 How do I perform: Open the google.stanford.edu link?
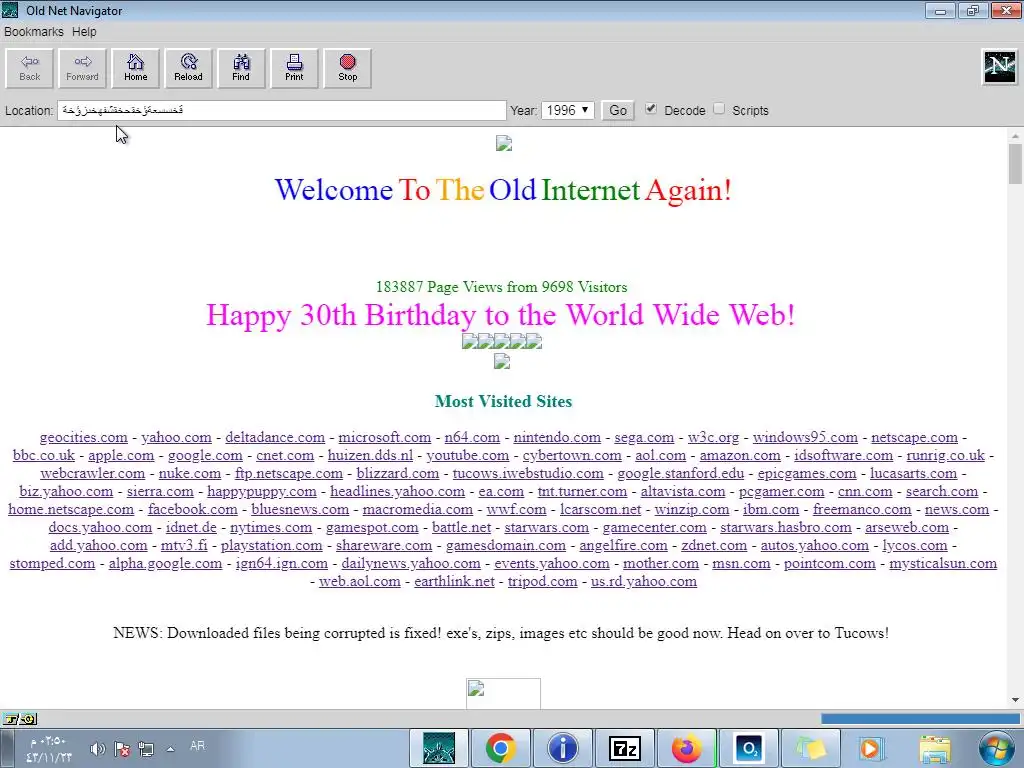(x=680, y=473)
